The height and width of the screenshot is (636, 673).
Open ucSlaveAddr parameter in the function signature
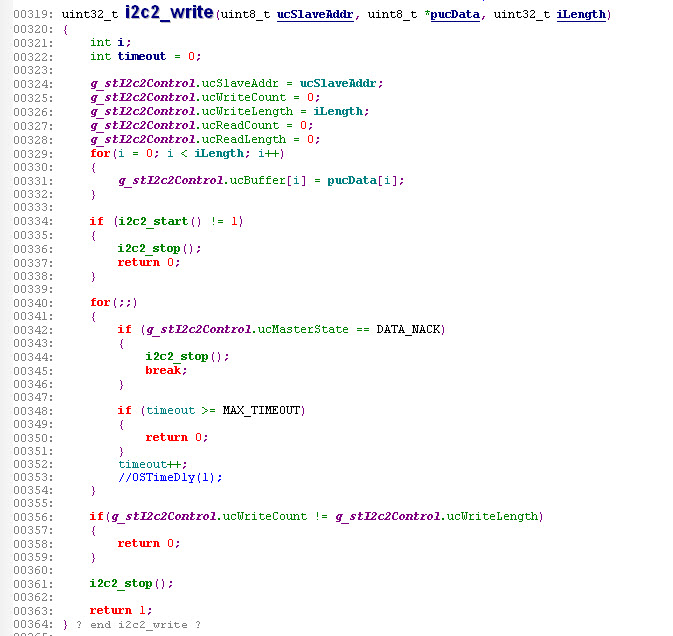317,15
